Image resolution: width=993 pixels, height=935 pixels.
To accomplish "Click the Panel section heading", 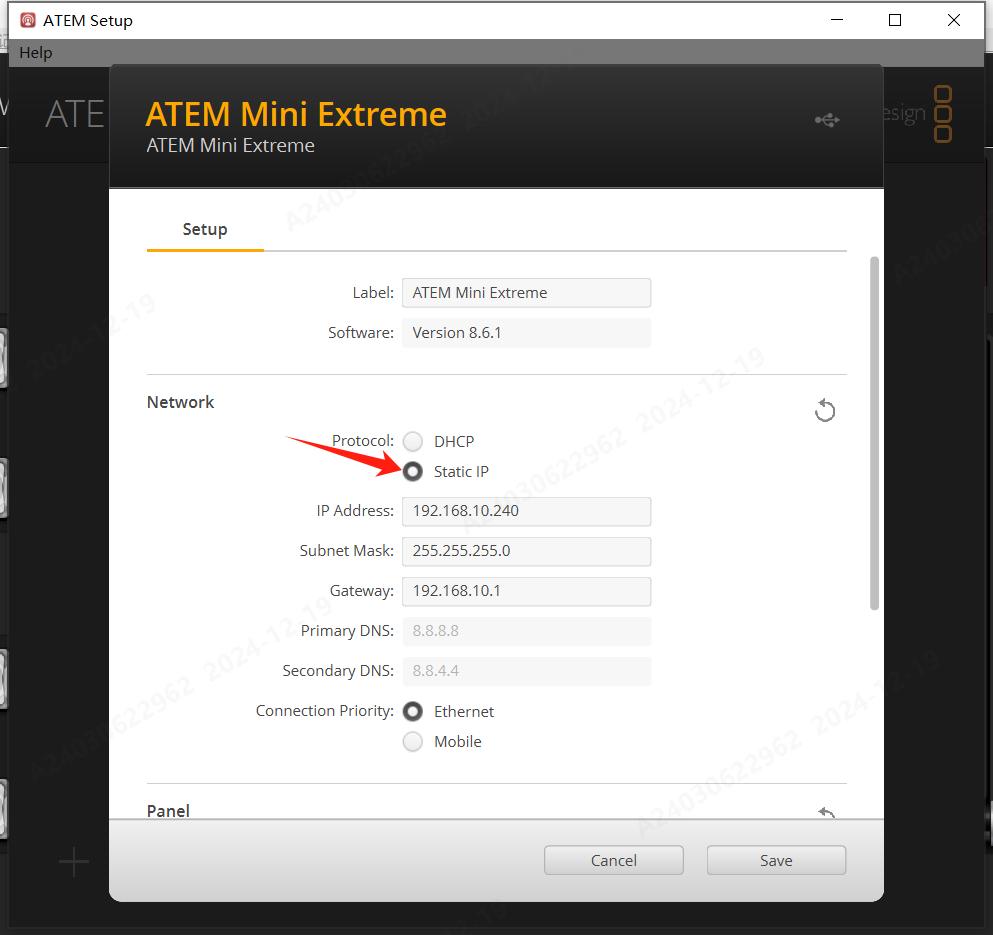I will [x=168, y=811].
